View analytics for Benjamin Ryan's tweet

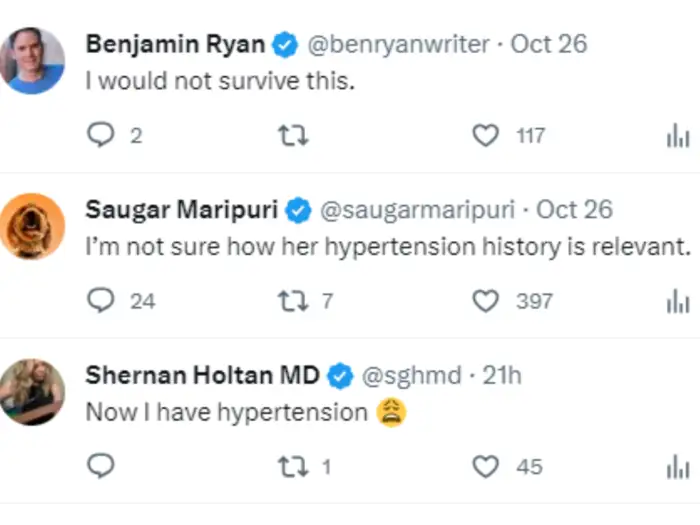click(678, 136)
